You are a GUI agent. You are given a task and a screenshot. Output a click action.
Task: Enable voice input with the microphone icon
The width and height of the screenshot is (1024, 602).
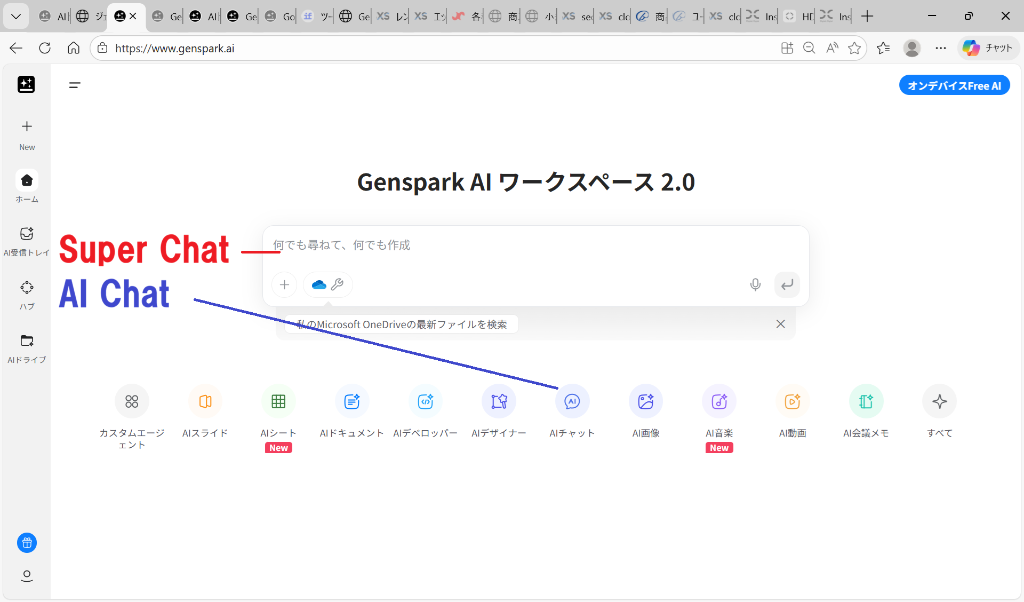(755, 285)
